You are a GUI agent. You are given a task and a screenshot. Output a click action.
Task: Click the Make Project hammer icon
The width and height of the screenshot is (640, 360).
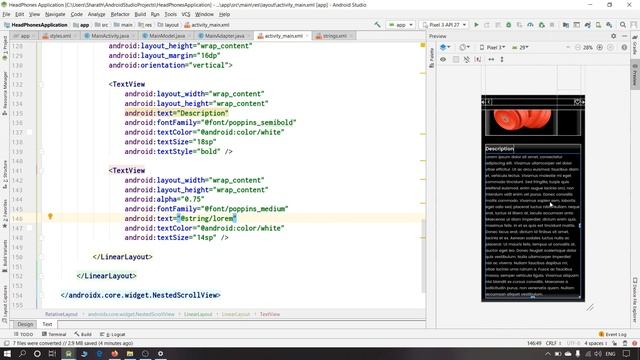378,25
